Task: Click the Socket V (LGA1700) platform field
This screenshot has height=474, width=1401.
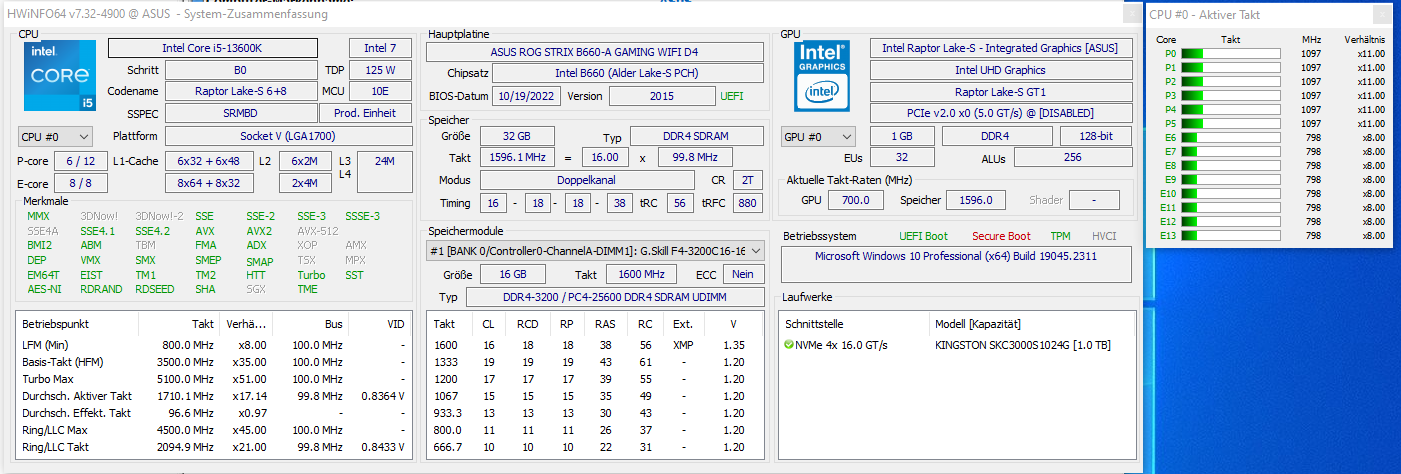Action: click(x=288, y=135)
